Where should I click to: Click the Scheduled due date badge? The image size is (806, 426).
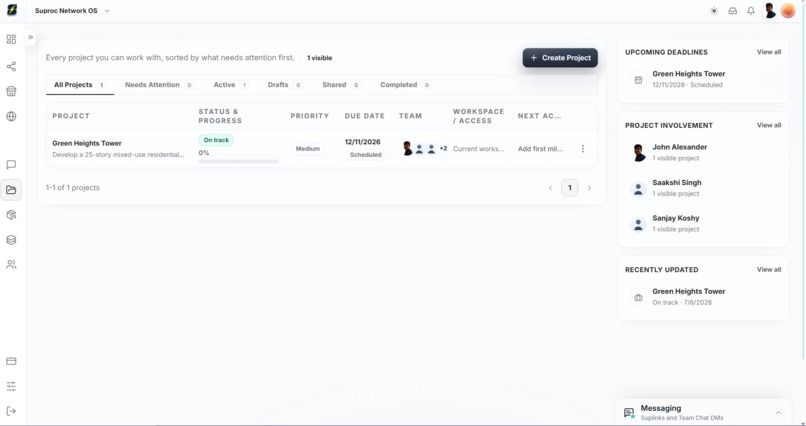coord(365,155)
